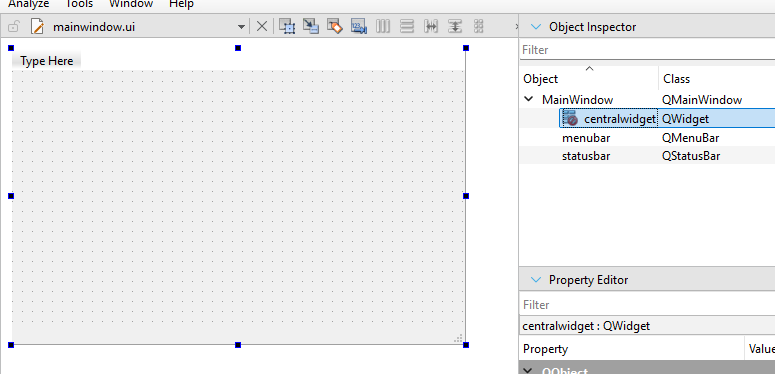
Task: Click the form's bottom-right size grip
Action: (x=459, y=338)
